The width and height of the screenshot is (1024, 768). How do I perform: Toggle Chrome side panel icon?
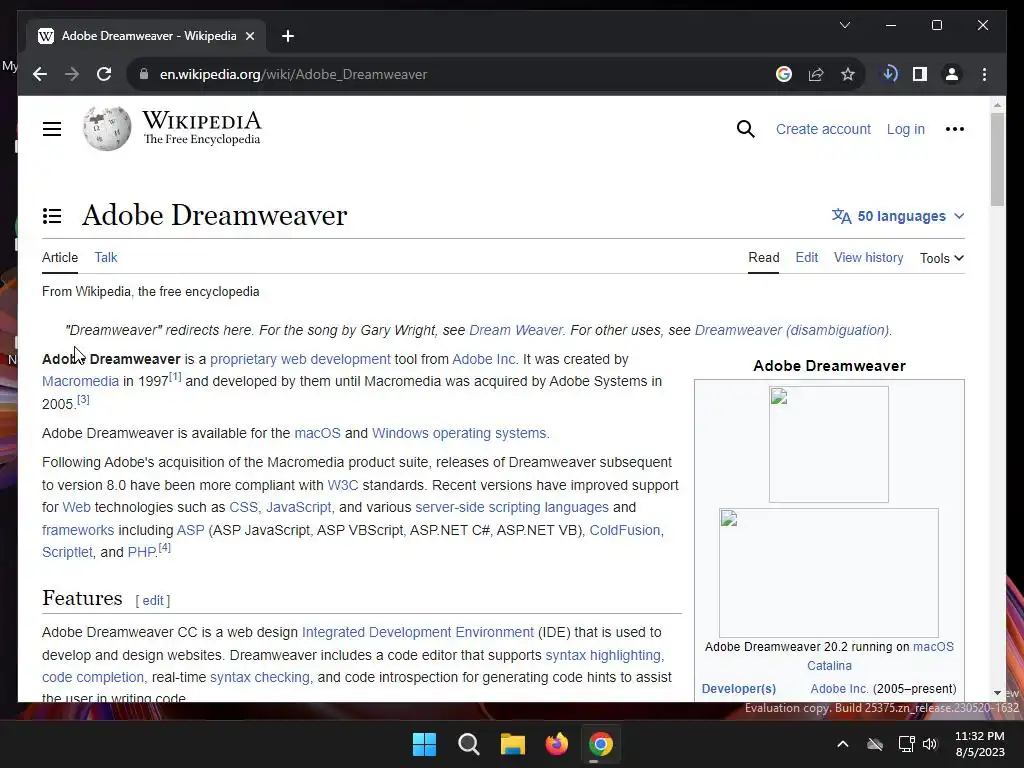click(x=920, y=74)
